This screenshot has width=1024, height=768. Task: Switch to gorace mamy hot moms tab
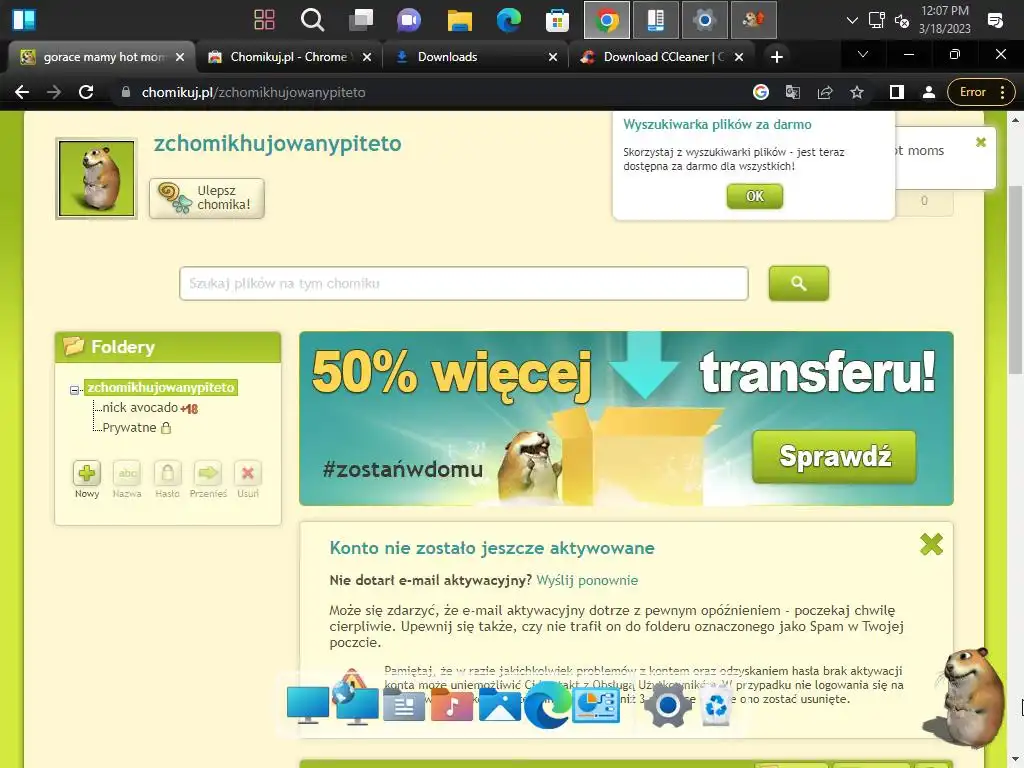pos(101,57)
